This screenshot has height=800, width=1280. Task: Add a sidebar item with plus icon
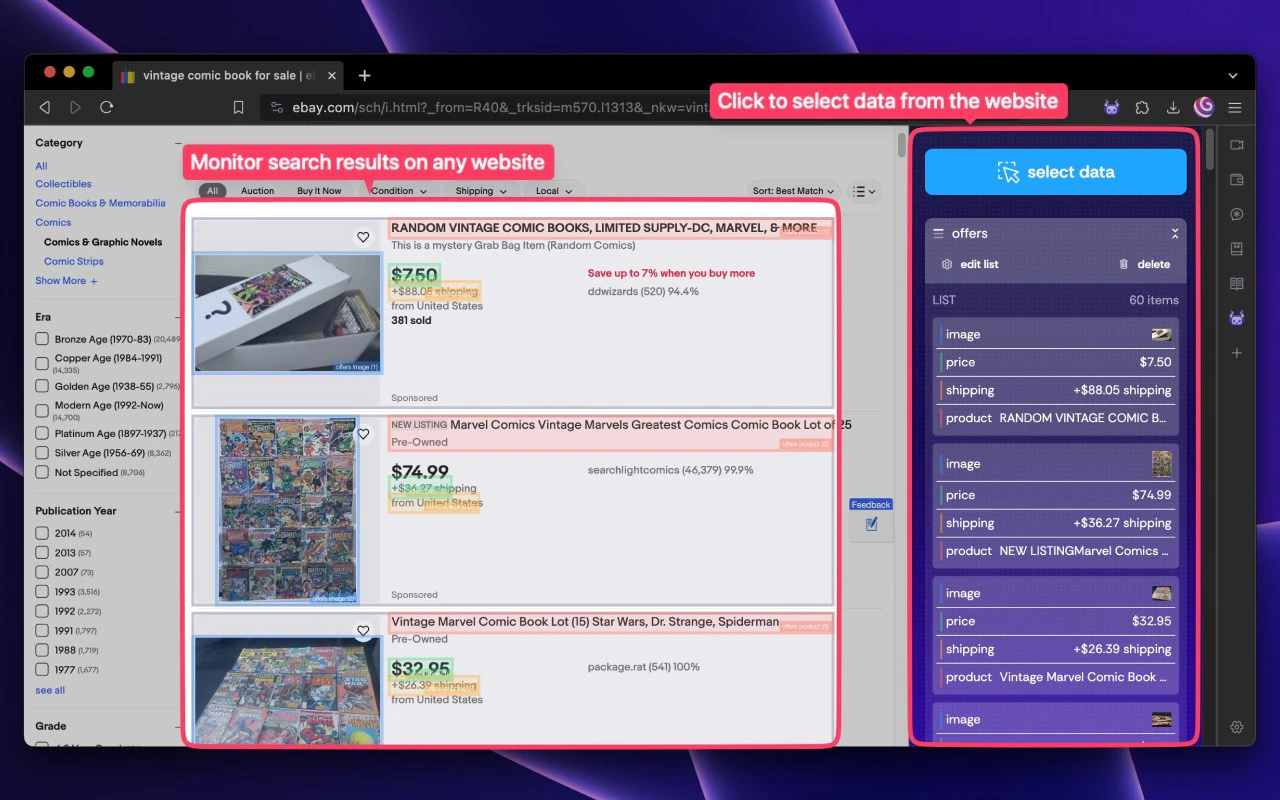[x=1237, y=353]
